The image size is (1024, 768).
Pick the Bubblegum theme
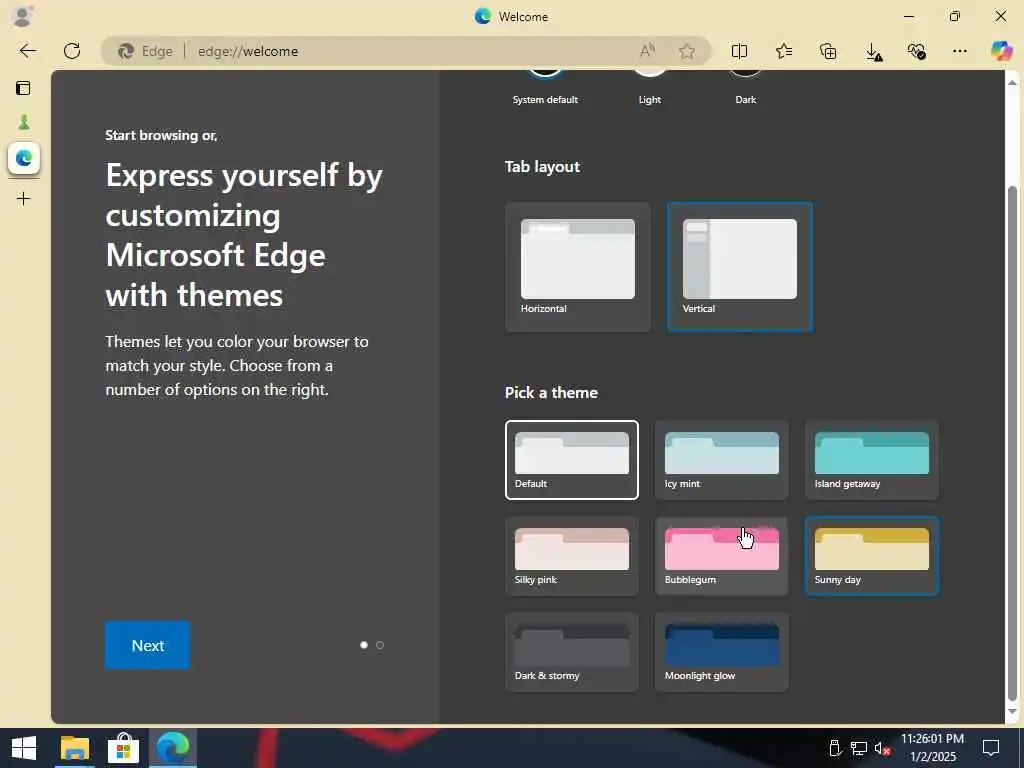tap(722, 556)
